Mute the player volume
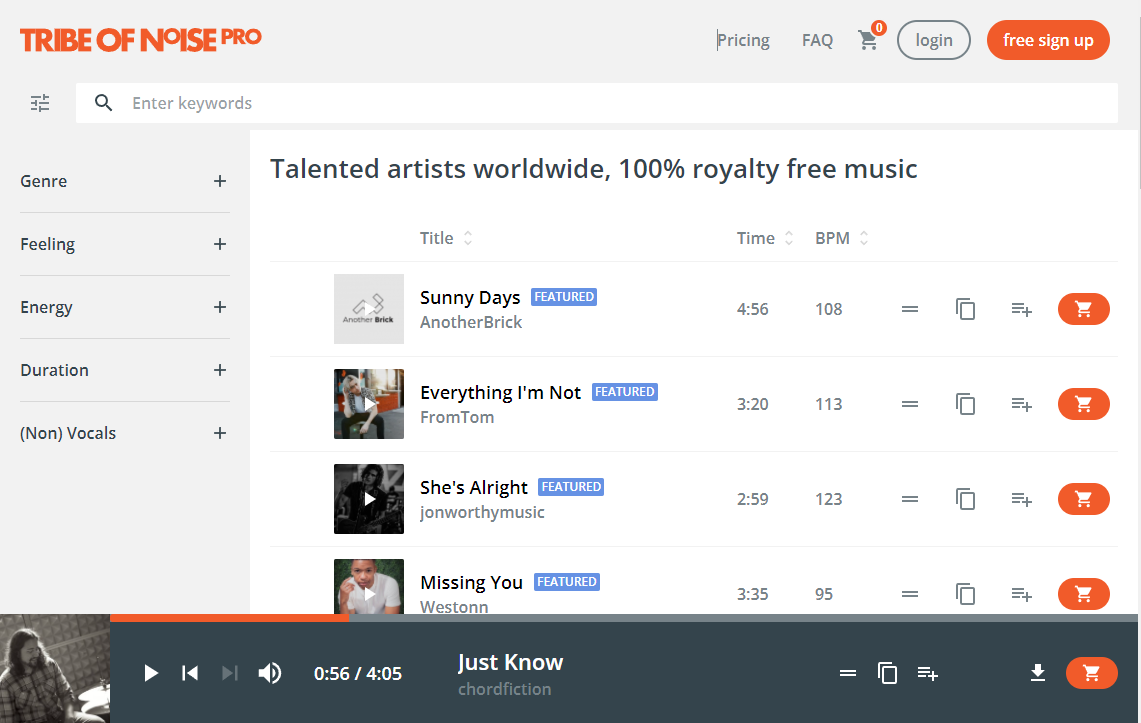1141x723 pixels. 269,673
